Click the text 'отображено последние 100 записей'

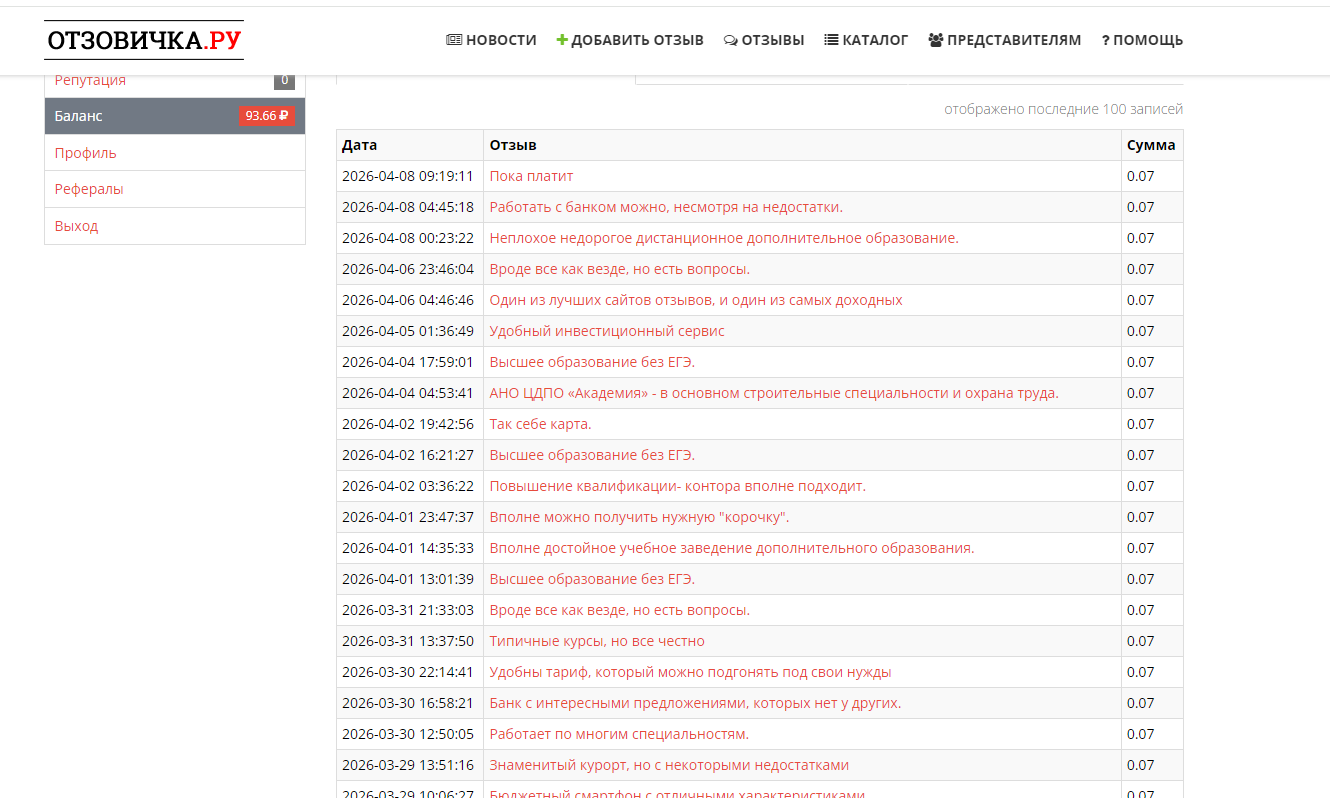click(x=1063, y=109)
